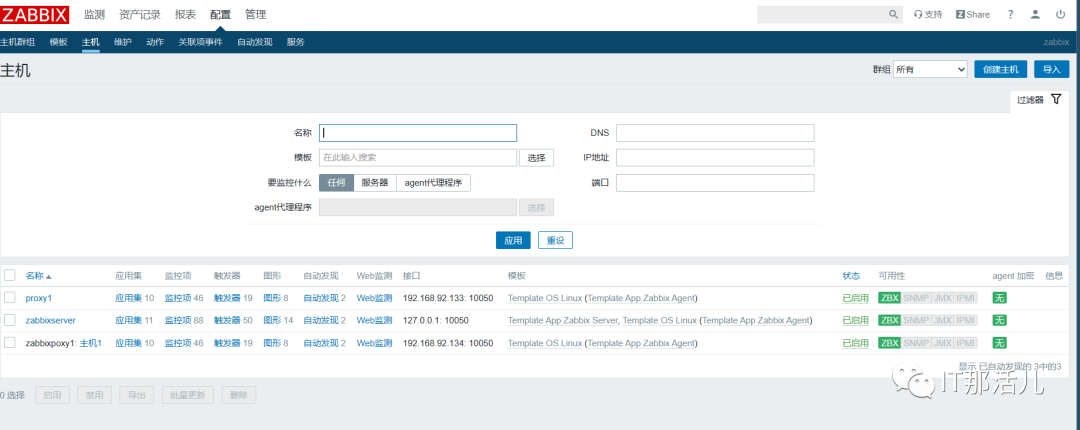Click JMX badge in zabbixserver row
The image size is (1080, 430).
(x=942, y=320)
